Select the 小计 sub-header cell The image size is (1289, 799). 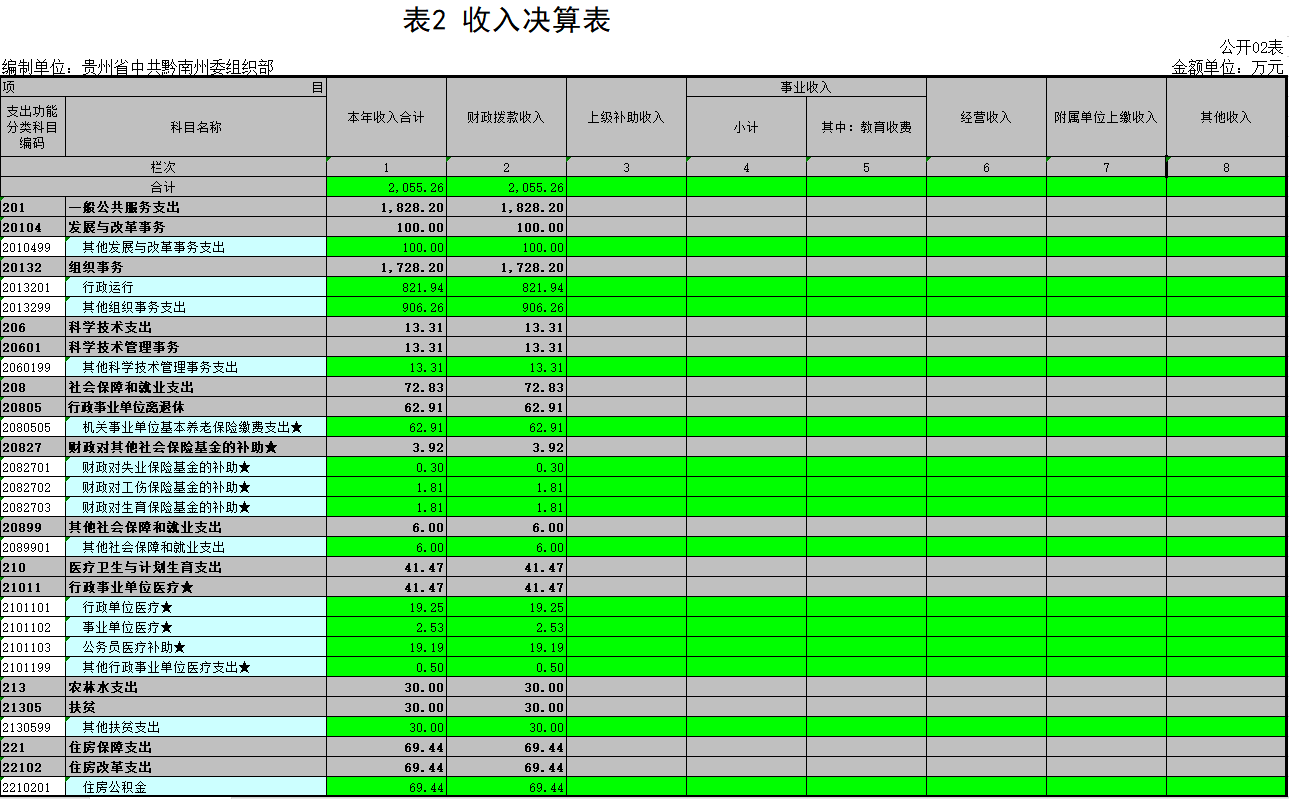[746, 127]
